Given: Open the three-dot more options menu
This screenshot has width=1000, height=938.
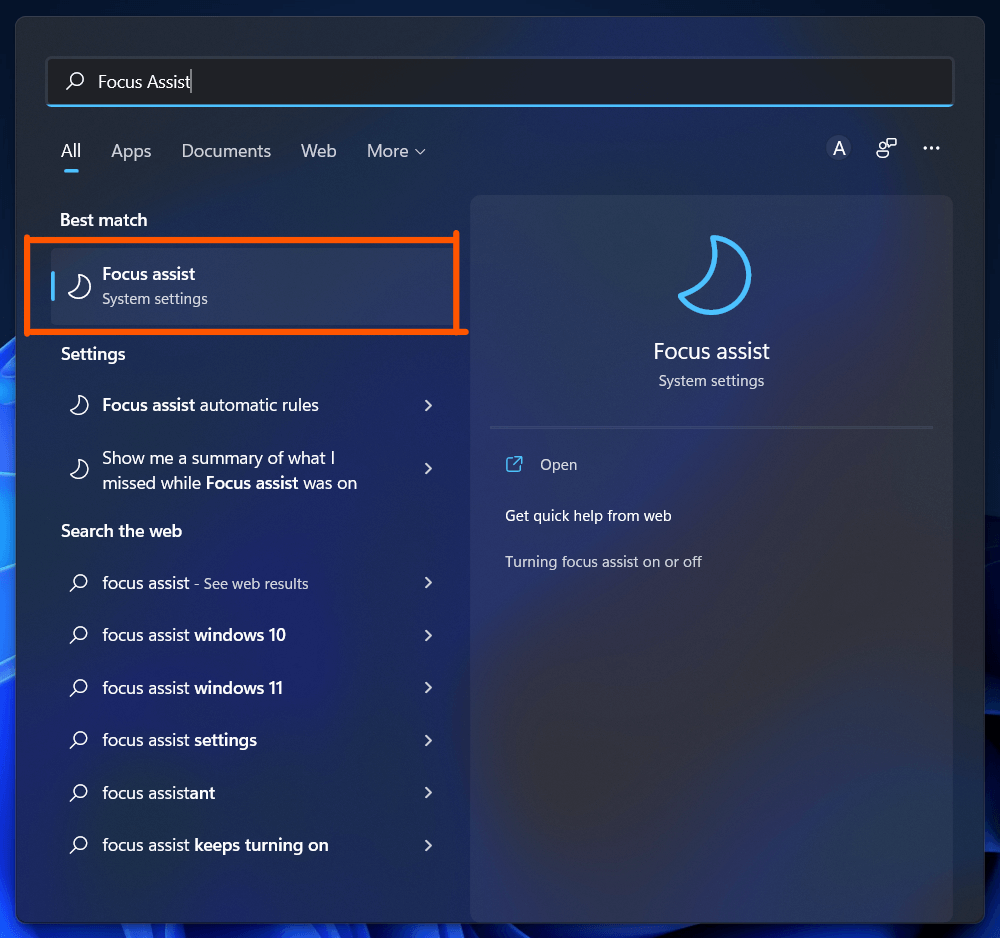Looking at the screenshot, I should [931, 149].
